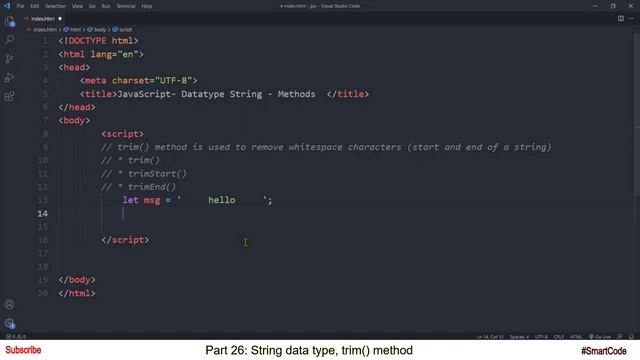This screenshot has width=640, height=360.
Task: Click CRLF end of line selector
Action: point(558,337)
